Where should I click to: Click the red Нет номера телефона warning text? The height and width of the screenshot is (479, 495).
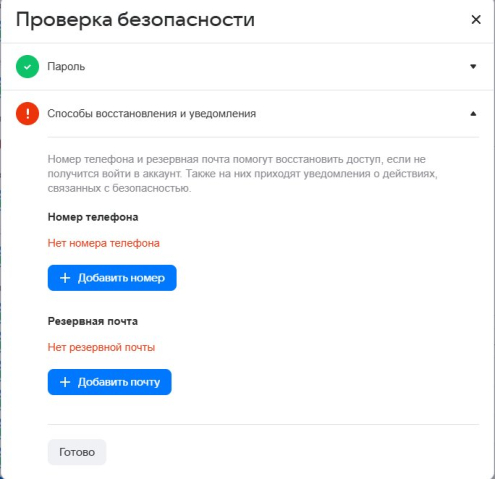(x=104, y=243)
